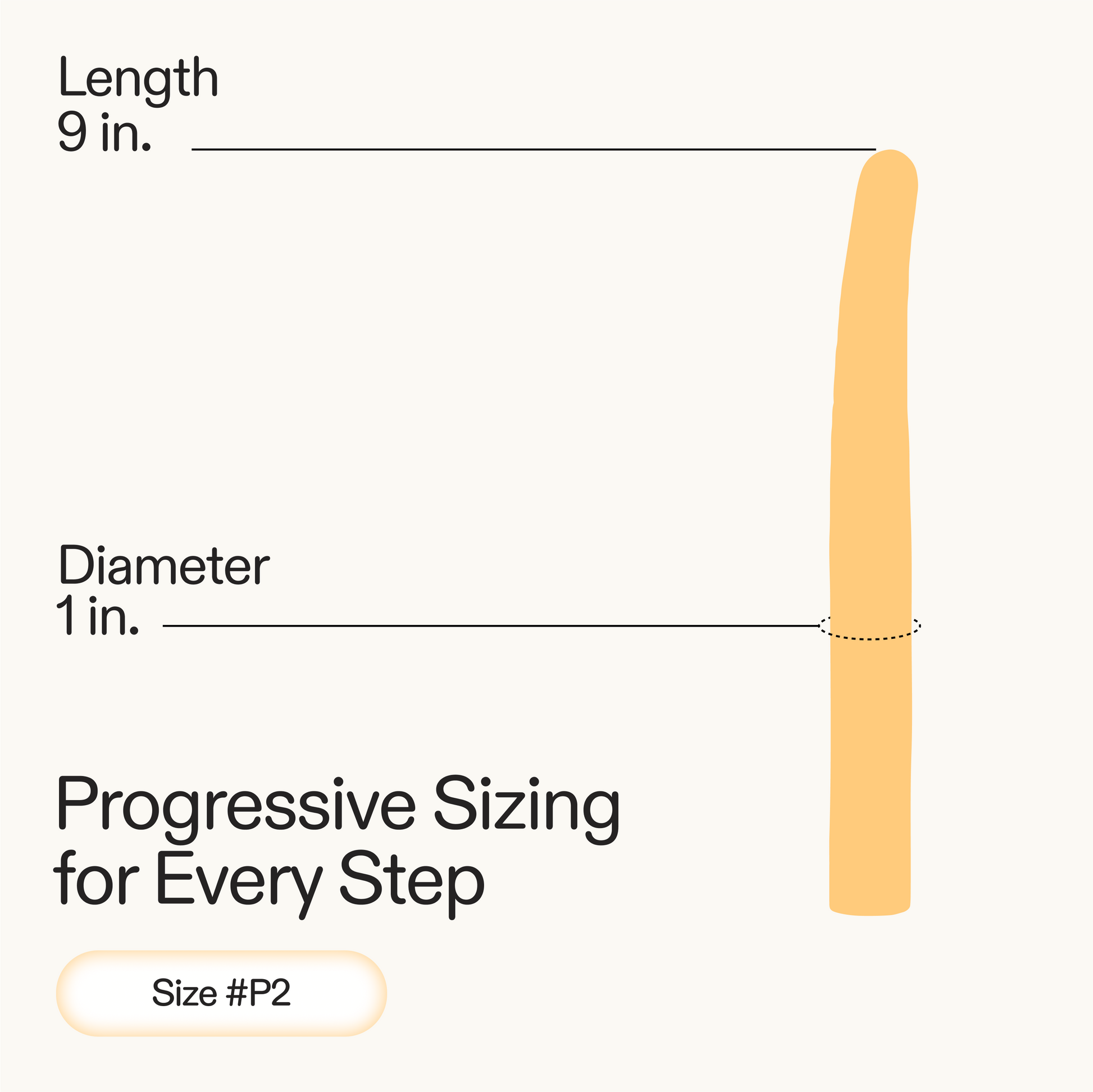Click the letter D of Diameter
This screenshot has height=1092, width=1093.
click(x=75, y=564)
